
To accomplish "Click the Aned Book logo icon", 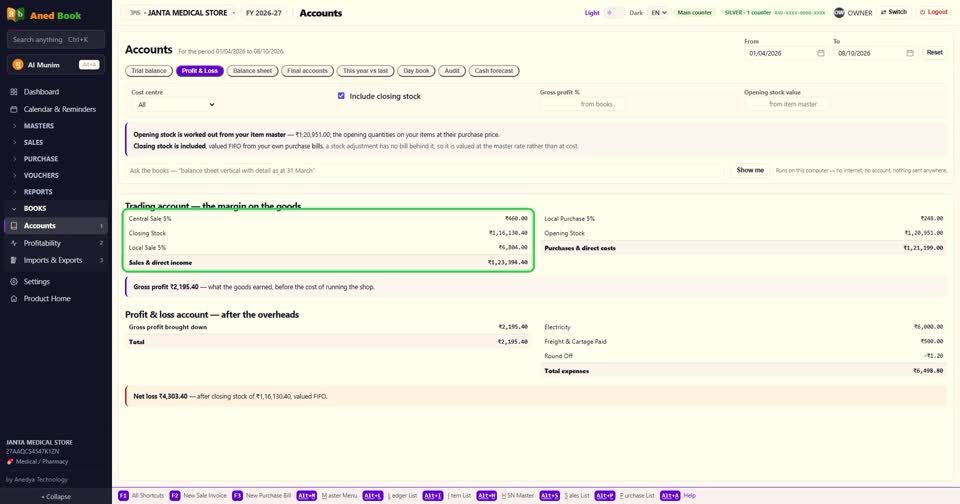I will tap(15, 14).
